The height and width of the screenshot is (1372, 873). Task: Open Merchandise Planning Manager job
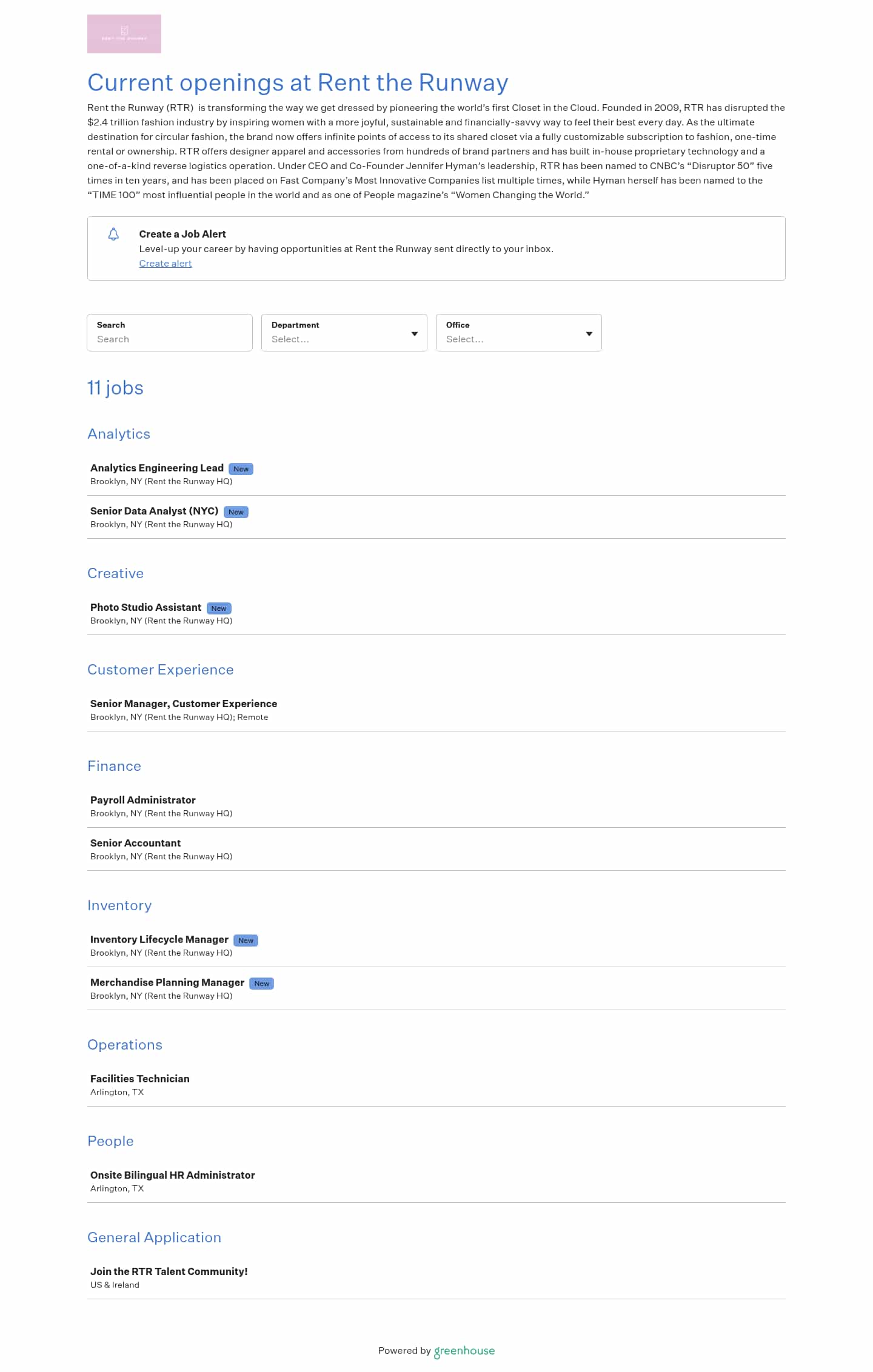click(167, 982)
